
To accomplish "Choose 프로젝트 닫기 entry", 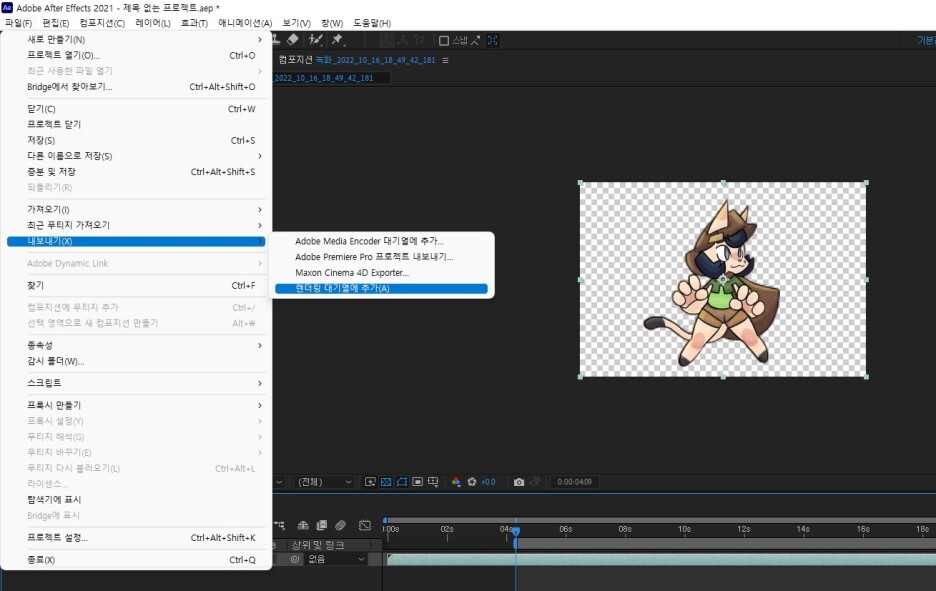I will point(136,124).
